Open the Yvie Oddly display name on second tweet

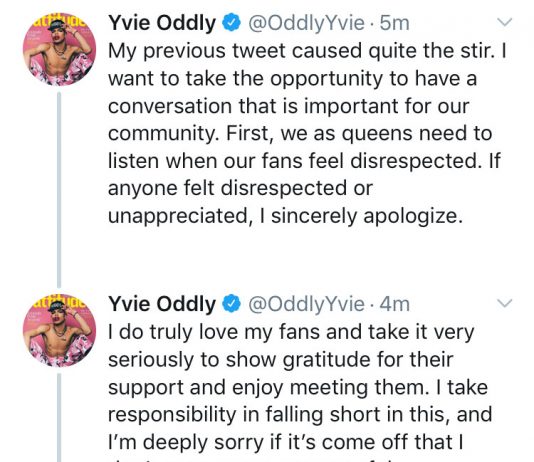[162, 304]
